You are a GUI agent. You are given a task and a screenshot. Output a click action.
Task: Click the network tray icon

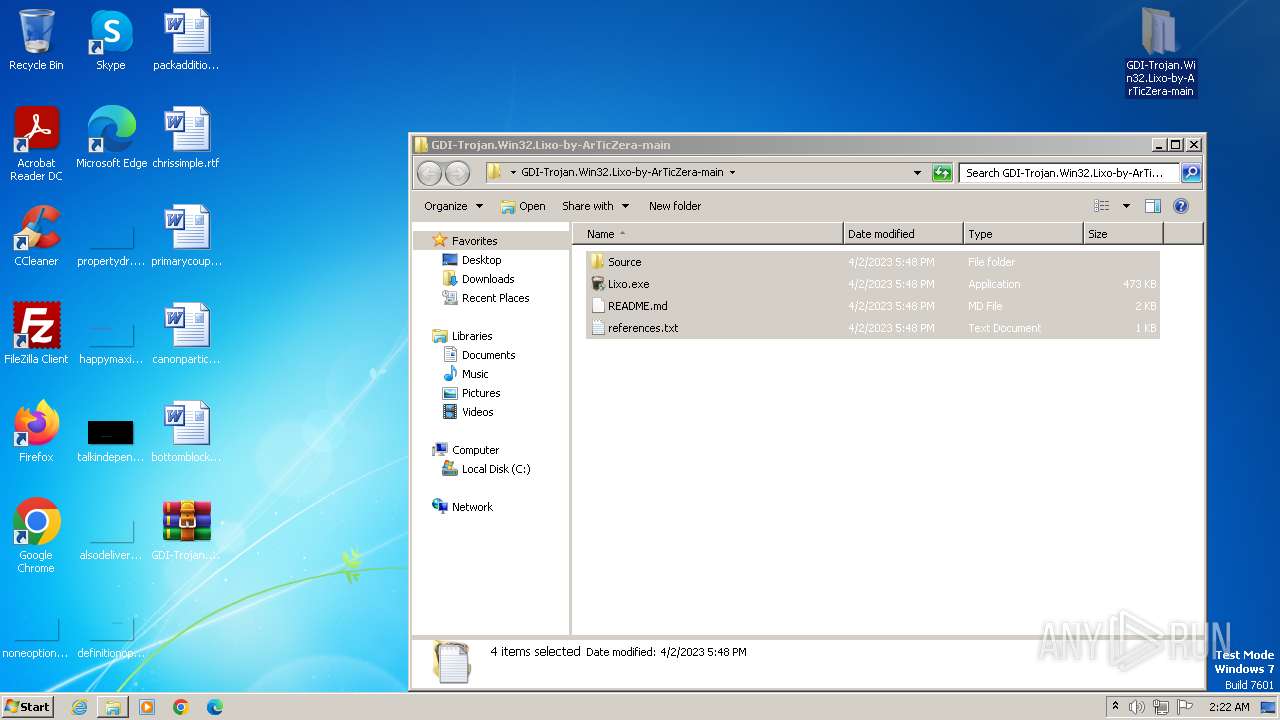tap(1161, 707)
